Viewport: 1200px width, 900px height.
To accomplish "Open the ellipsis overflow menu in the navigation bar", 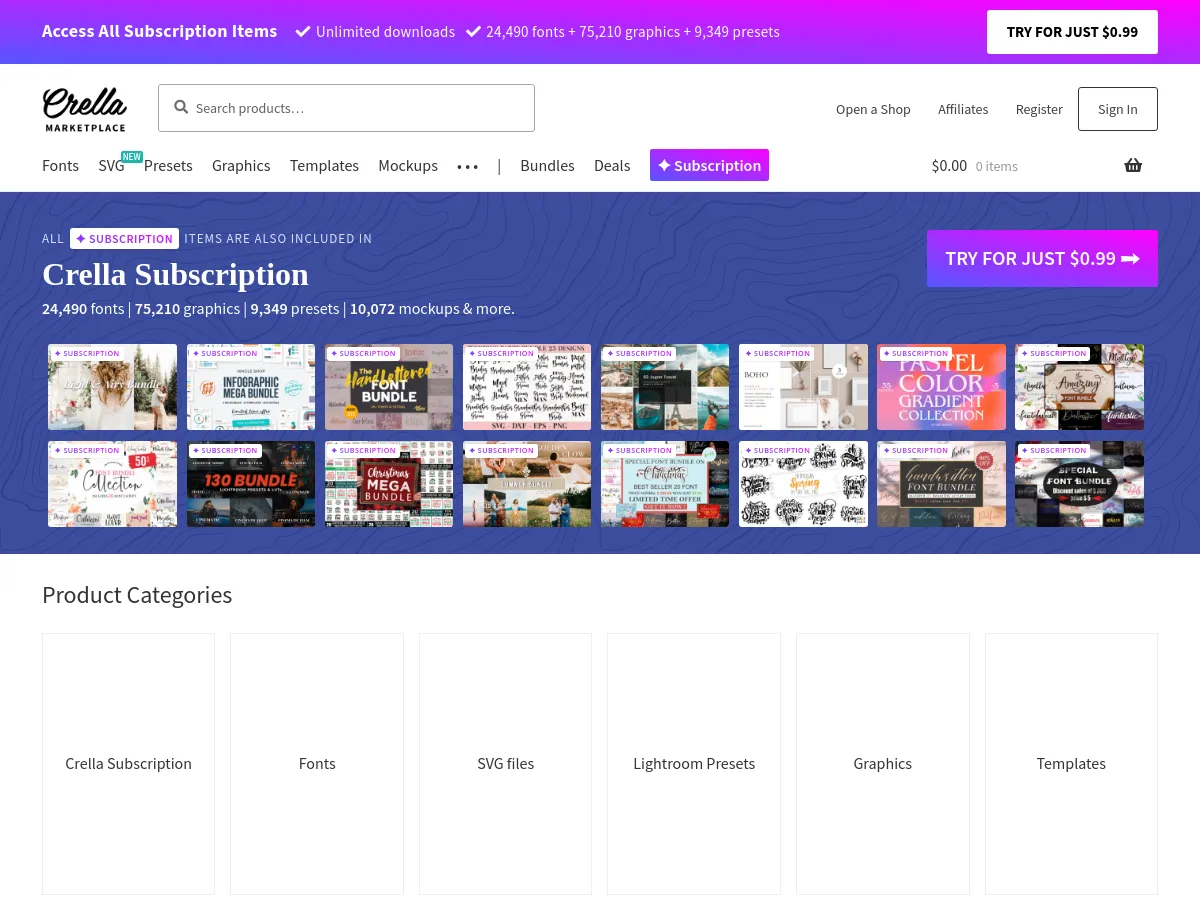I will 467,166.
